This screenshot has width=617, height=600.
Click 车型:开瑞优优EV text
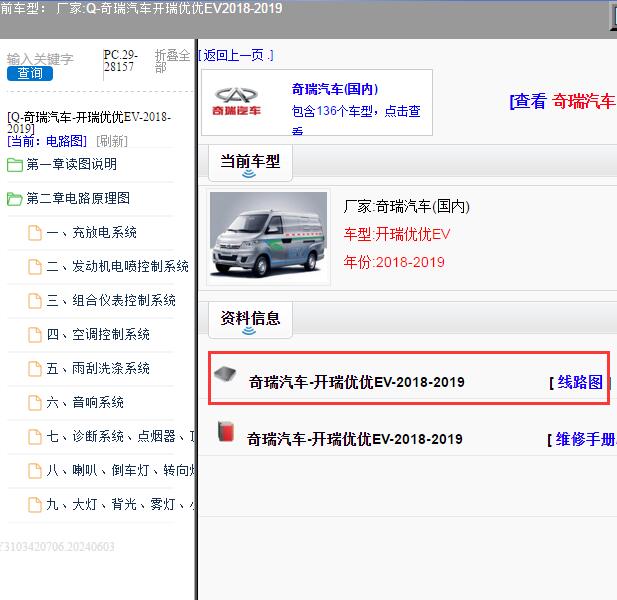pyautogui.click(x=397, y=234)
